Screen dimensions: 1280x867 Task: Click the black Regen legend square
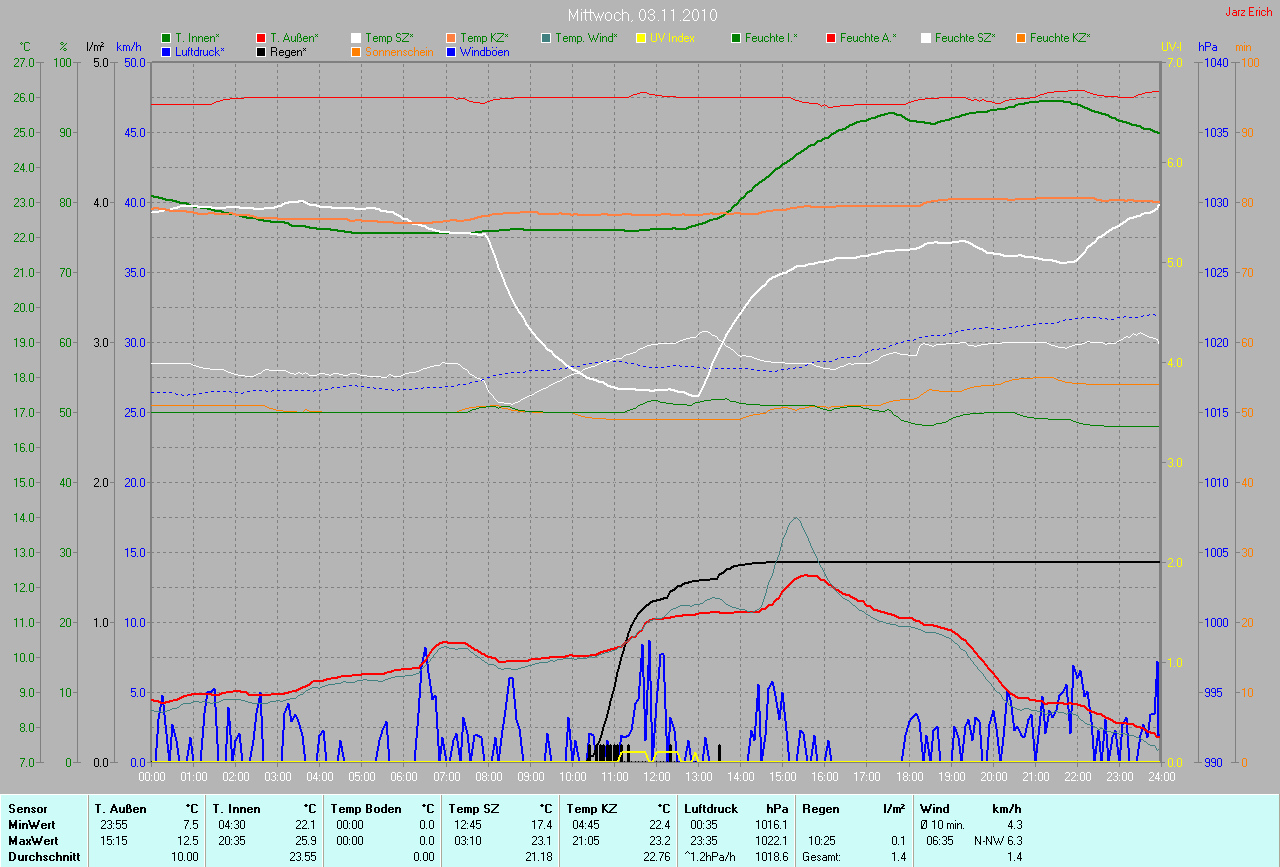(x=261, y=51)
